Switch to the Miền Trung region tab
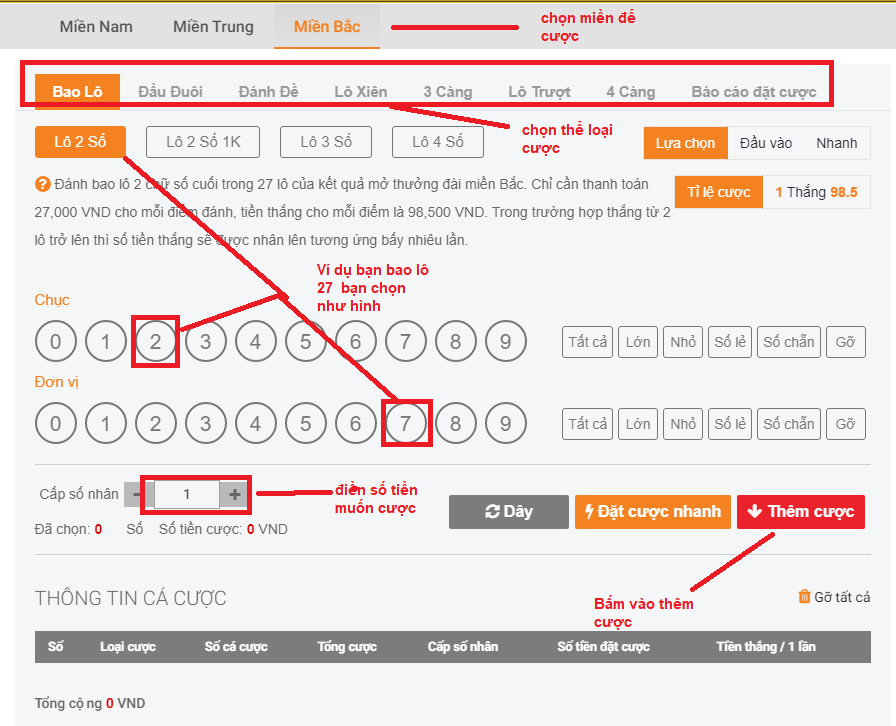This screenshot has height=726, width=896. tap(213, 26)
